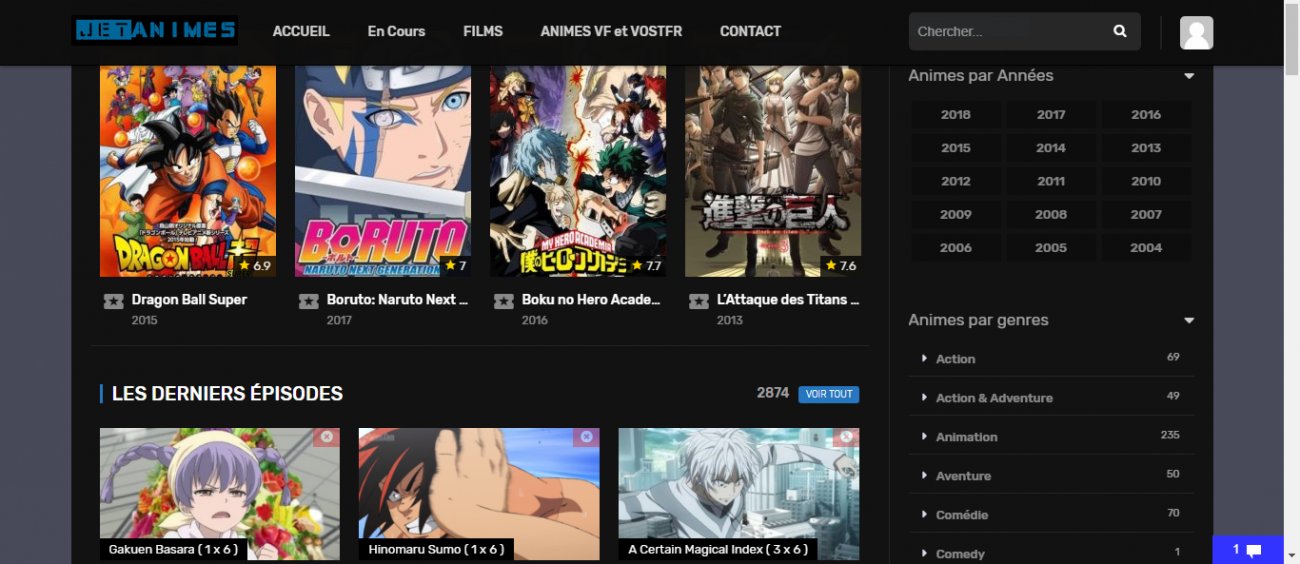
Task: Filter animes by year 2006
Action: [956, 248]
